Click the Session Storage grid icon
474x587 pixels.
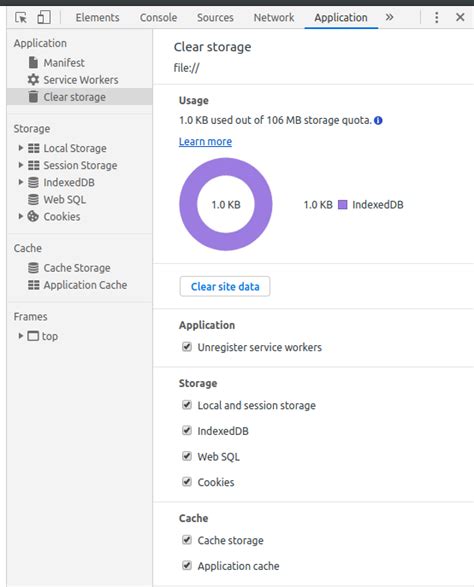33,165
